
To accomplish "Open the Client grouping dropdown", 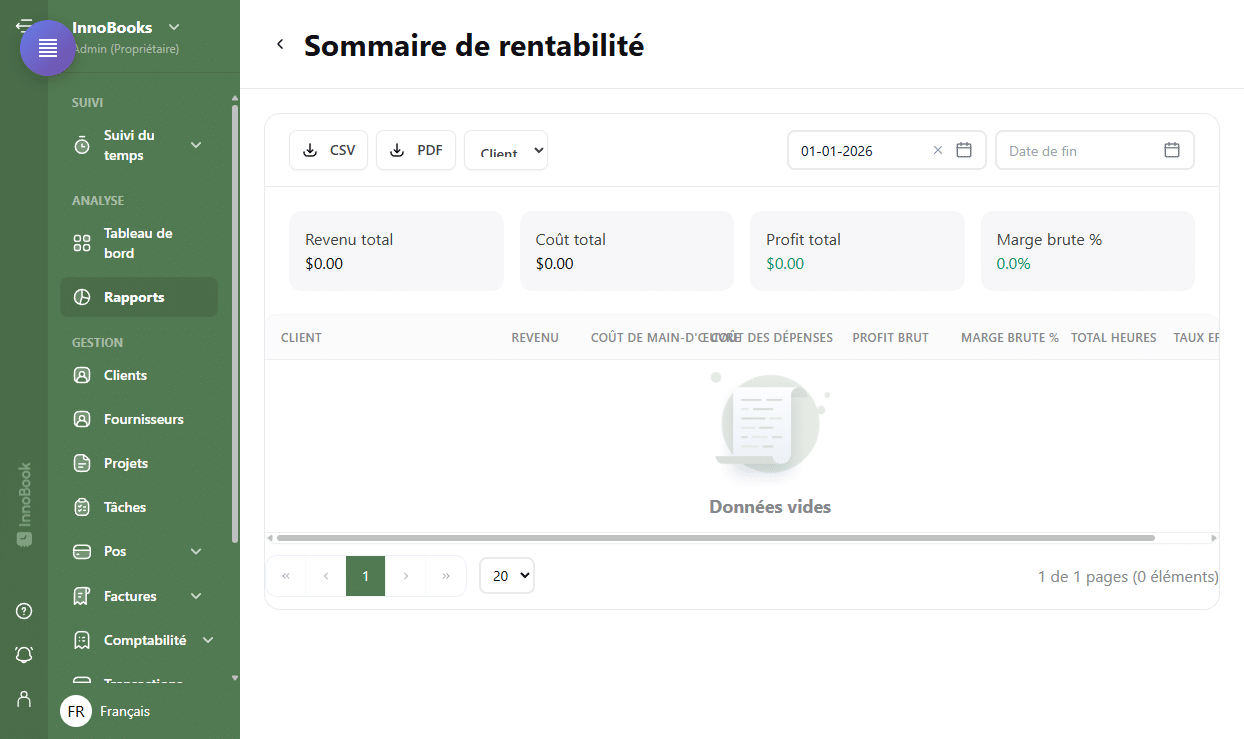I will pyautogui.click(x=506, y=150).
